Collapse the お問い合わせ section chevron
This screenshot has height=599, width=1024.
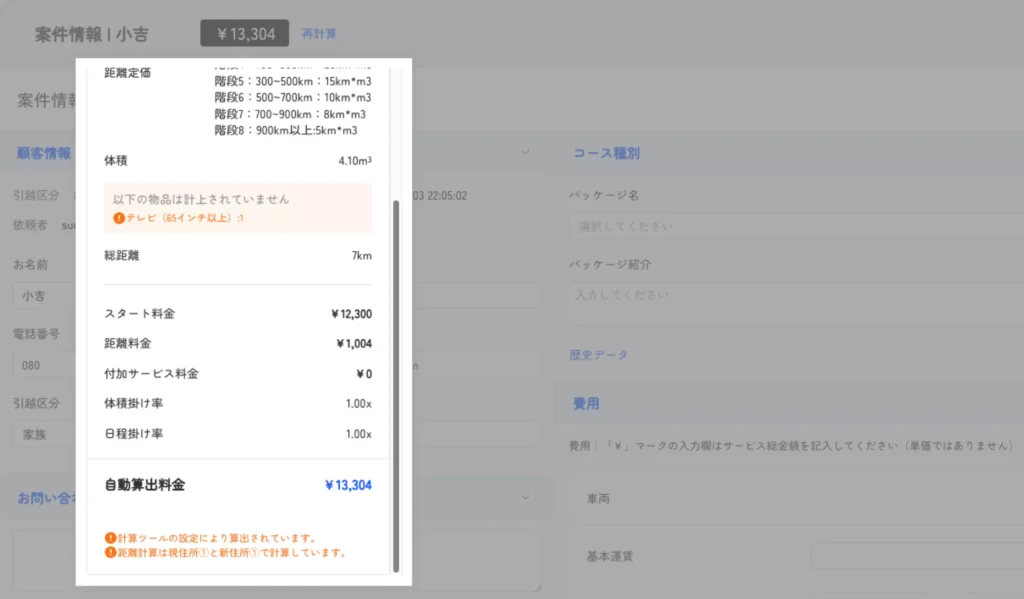tap(525, 497)
